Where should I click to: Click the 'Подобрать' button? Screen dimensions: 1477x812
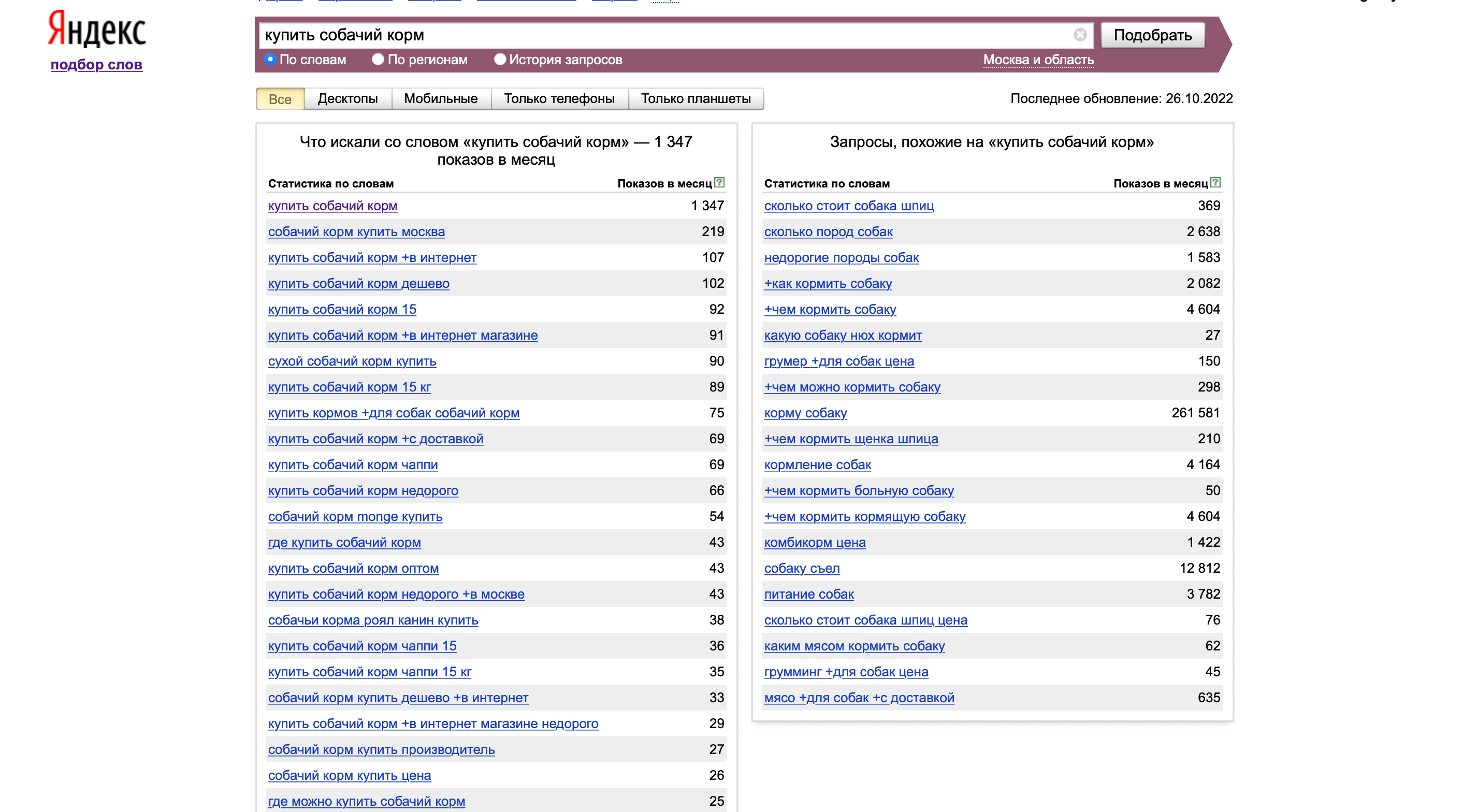click(x=1152, y=35)
